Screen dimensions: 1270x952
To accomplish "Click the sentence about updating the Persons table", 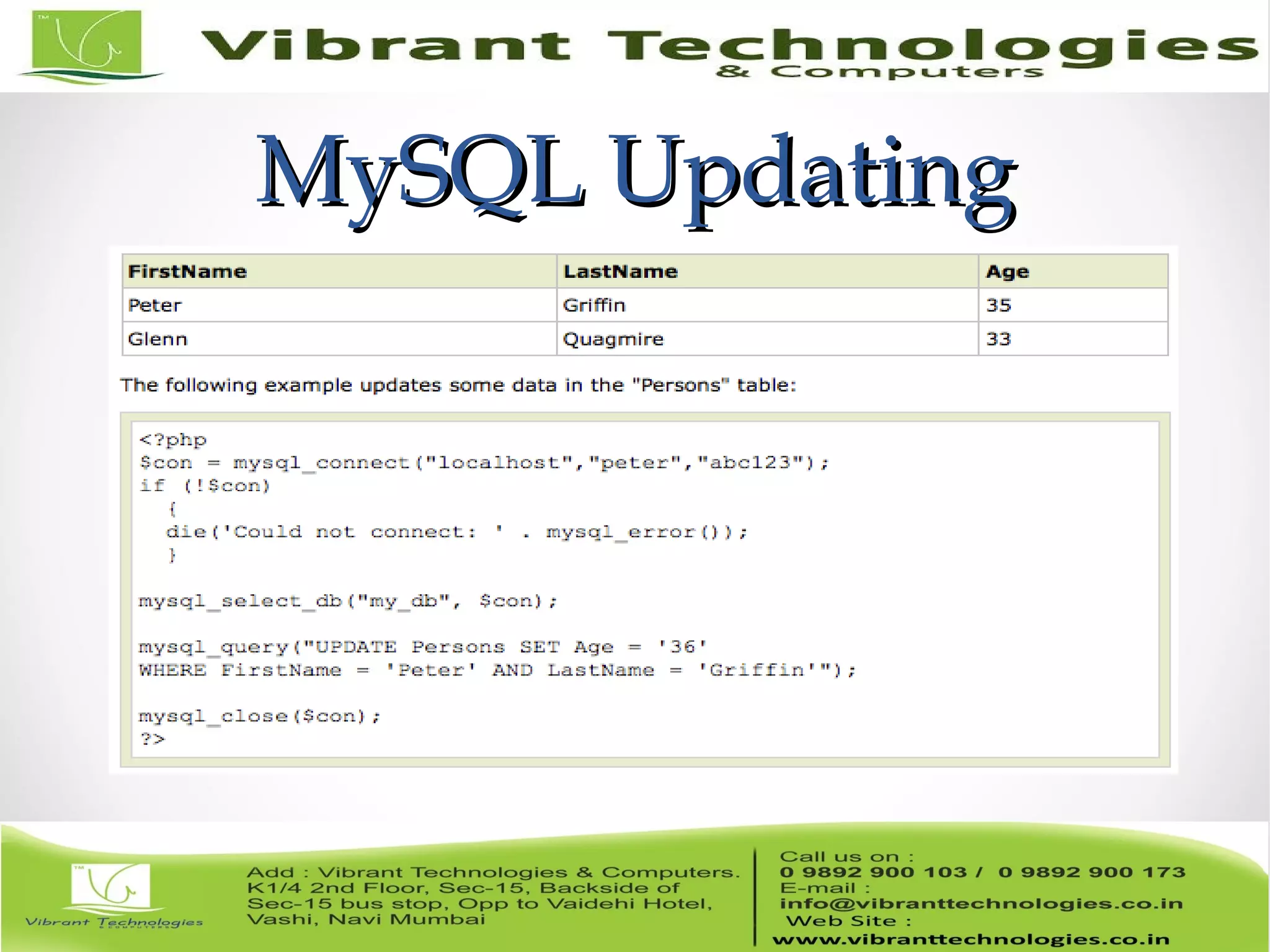I will 458,385.
